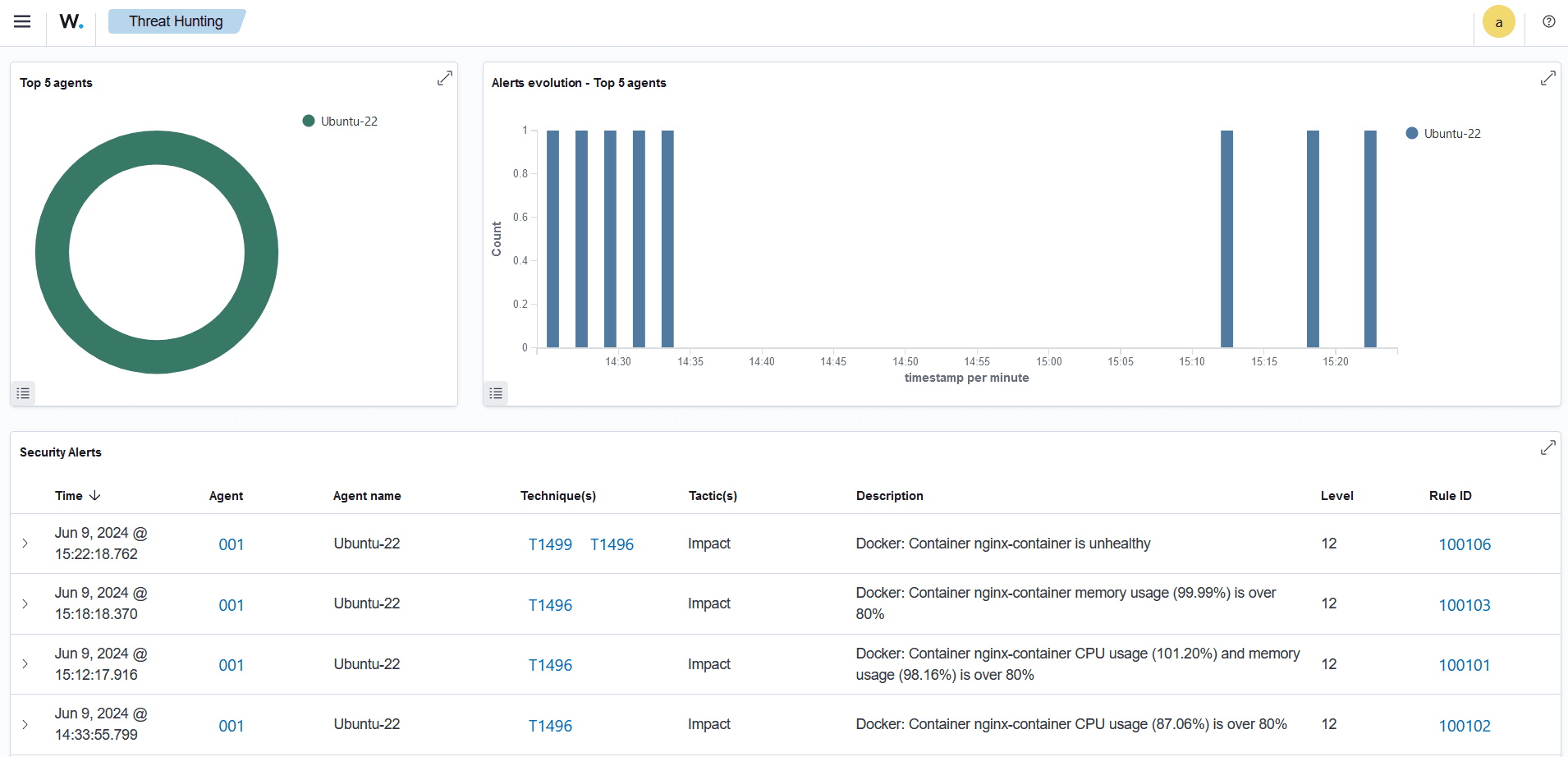Expand the Top 5 agents panel fullscreen
Screen dimensions: 1568x757
[x=444, y=78]
